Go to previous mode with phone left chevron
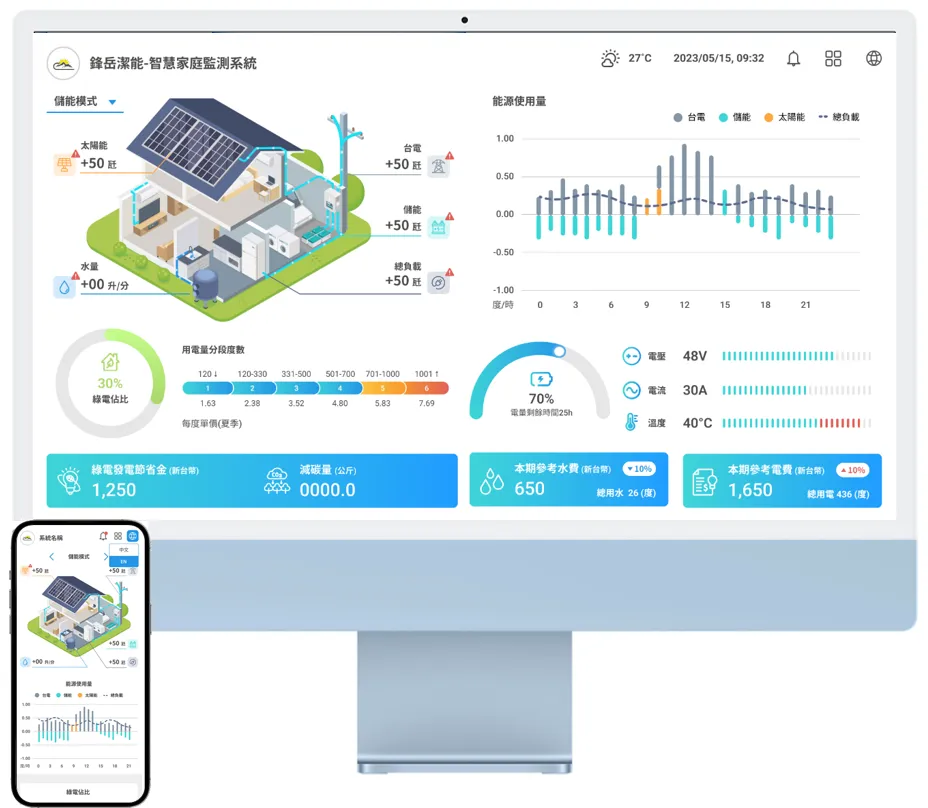Viewport: 928px width, 808px height. [x=51, y=556]
